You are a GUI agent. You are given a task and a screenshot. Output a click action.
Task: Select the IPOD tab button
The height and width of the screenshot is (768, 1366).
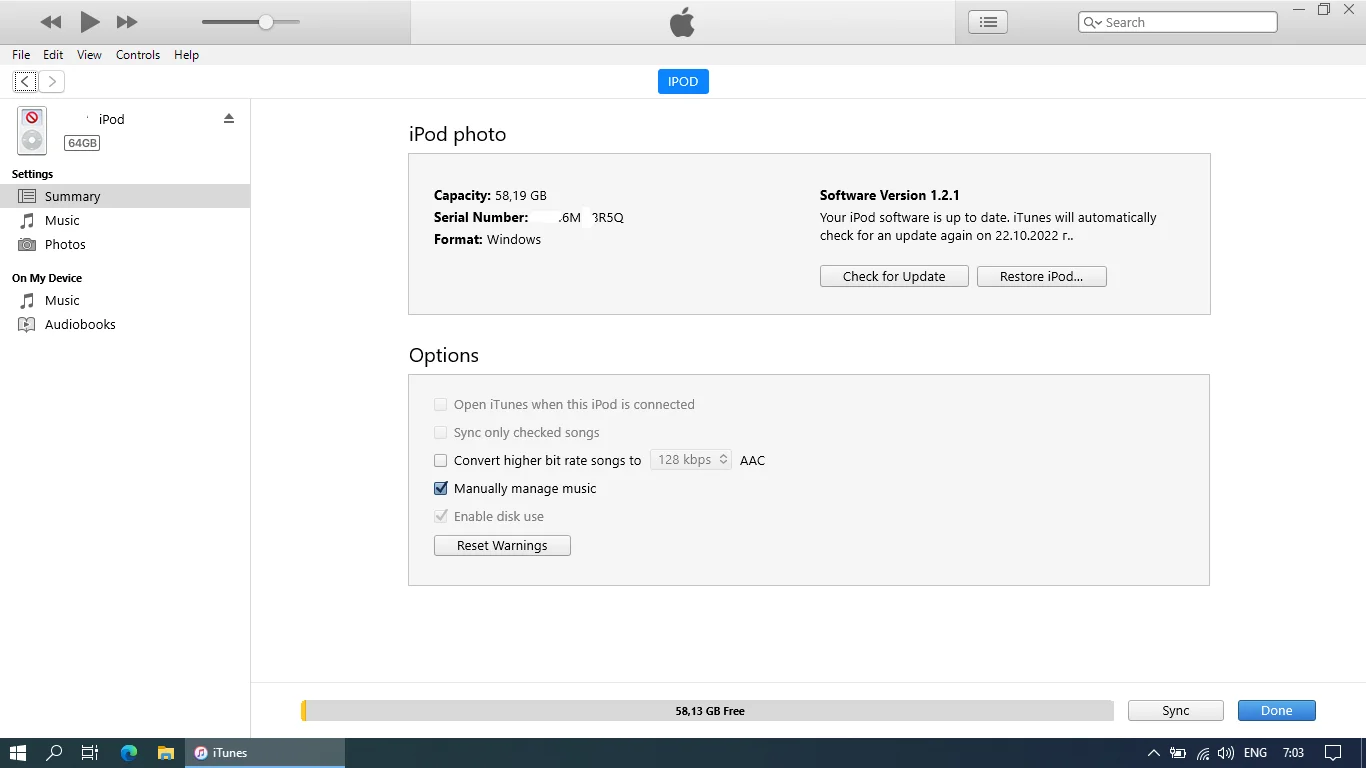tap(683, 82)
